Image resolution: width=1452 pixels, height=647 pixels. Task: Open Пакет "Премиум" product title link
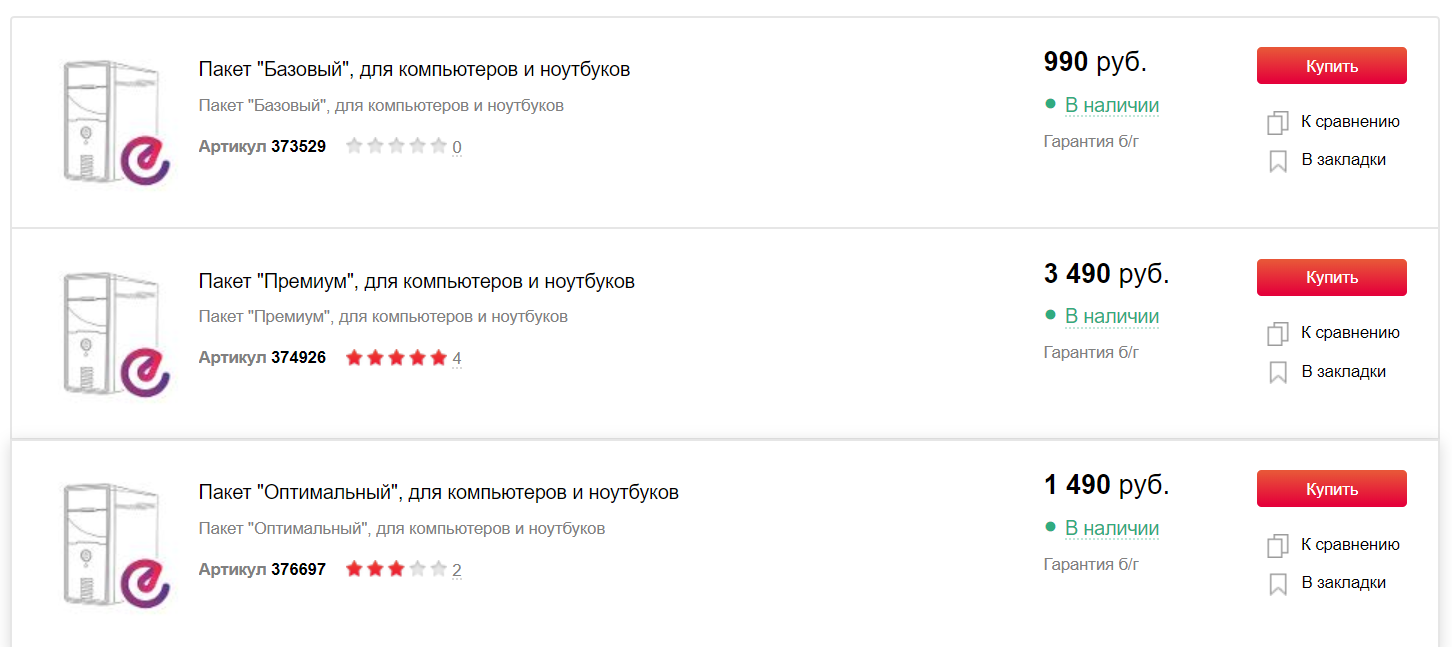(x=416, y=282)
